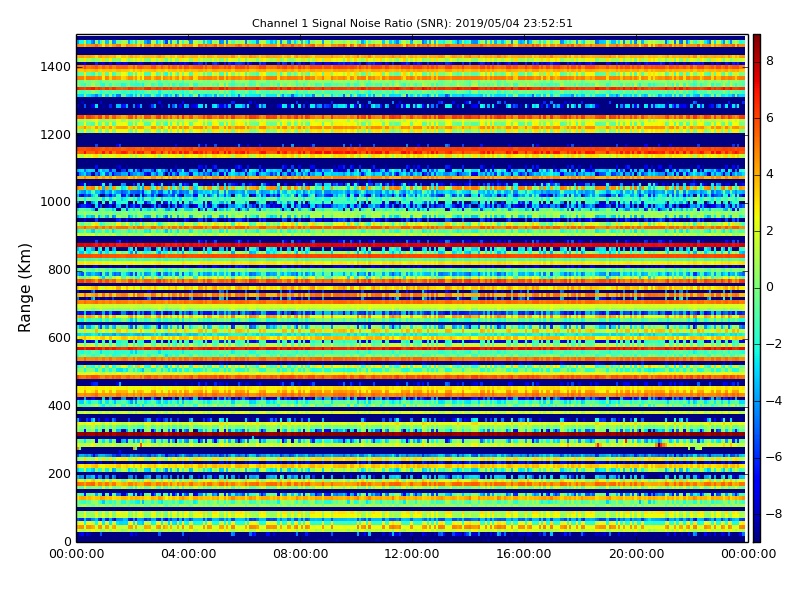The width and height of the screenshot is (800, 600).
Task: Click the colorbar label 2
Action: click(x=770, y=231)
